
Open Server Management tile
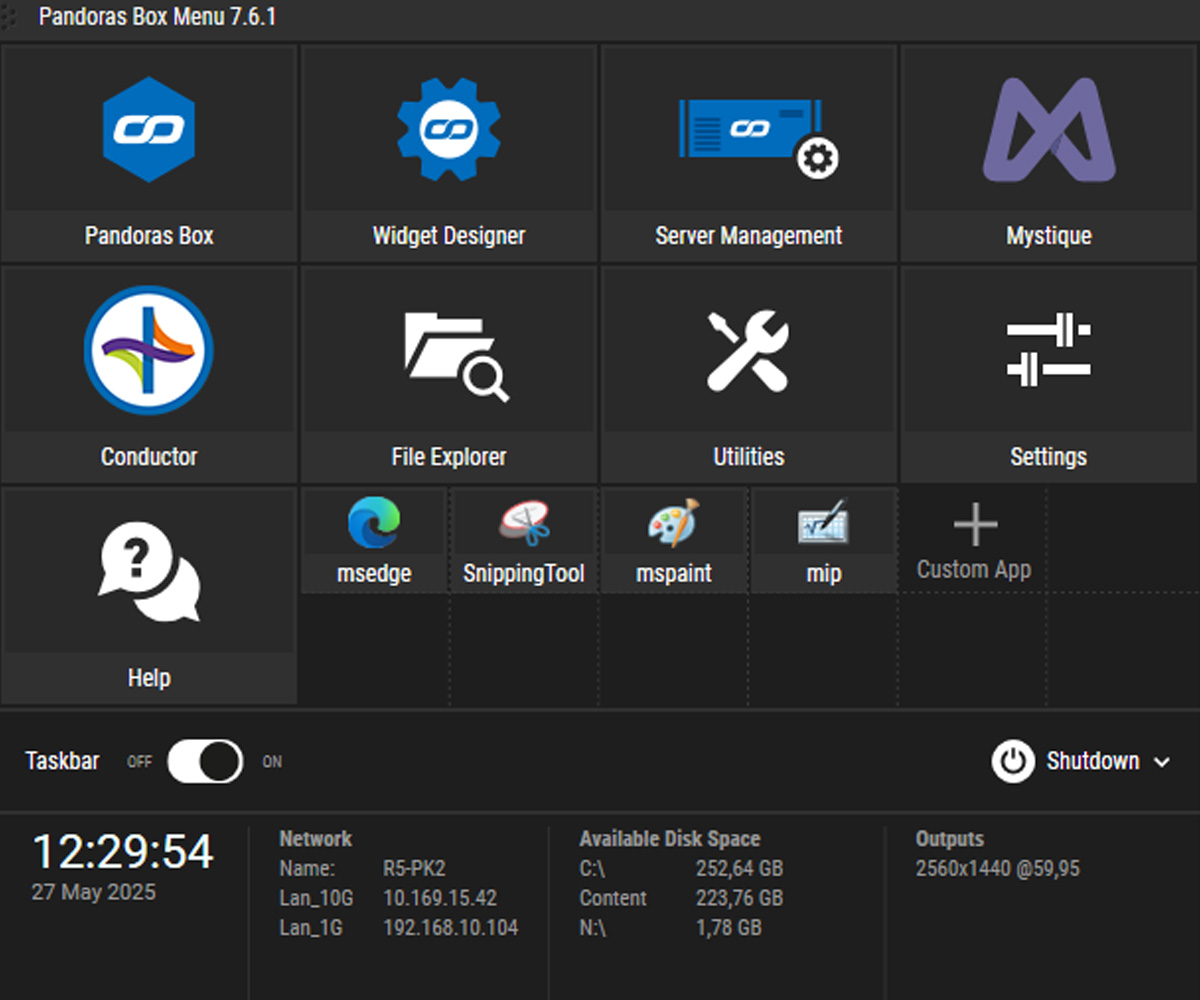(x=749, y=152)
